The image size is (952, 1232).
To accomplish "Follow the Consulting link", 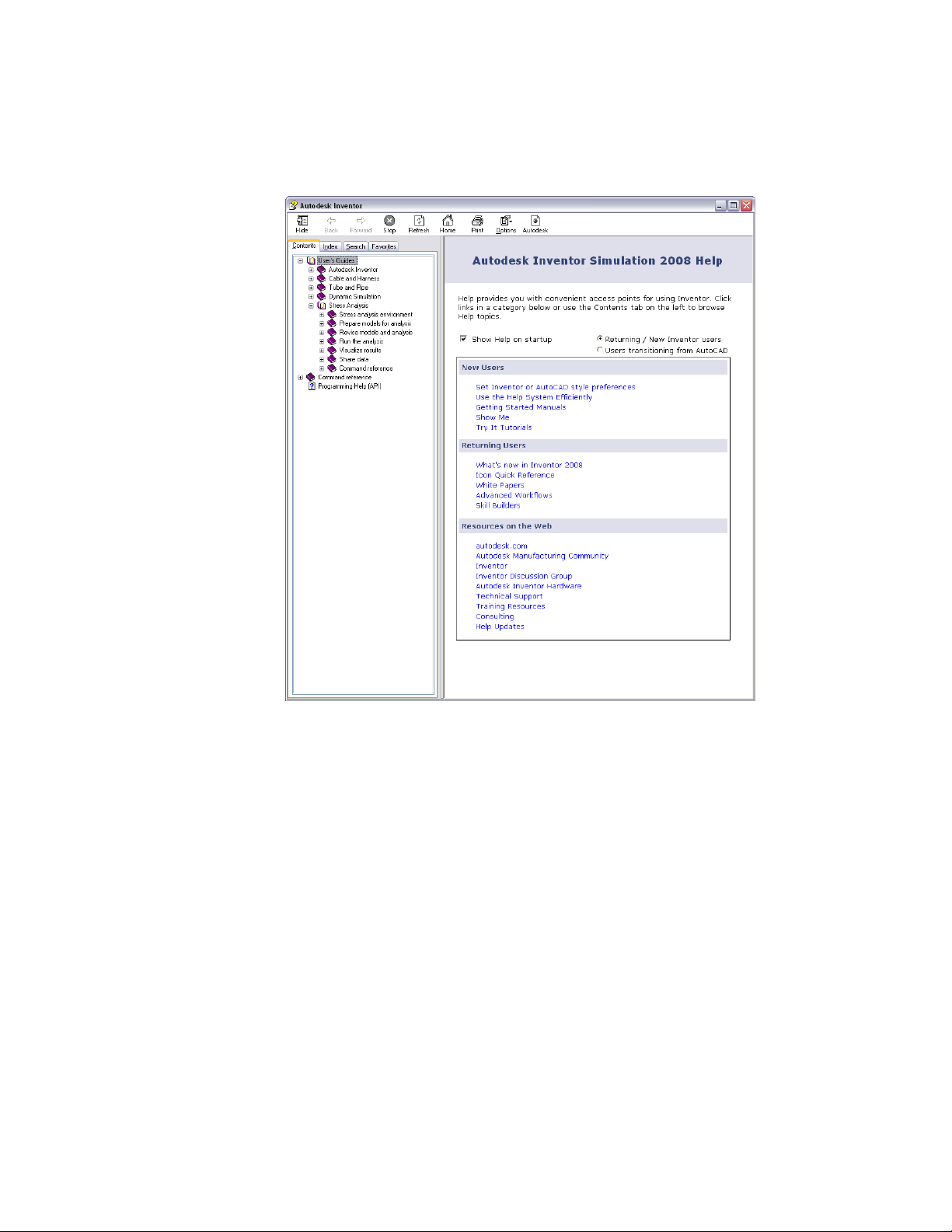I will click(x=495, y=616).
